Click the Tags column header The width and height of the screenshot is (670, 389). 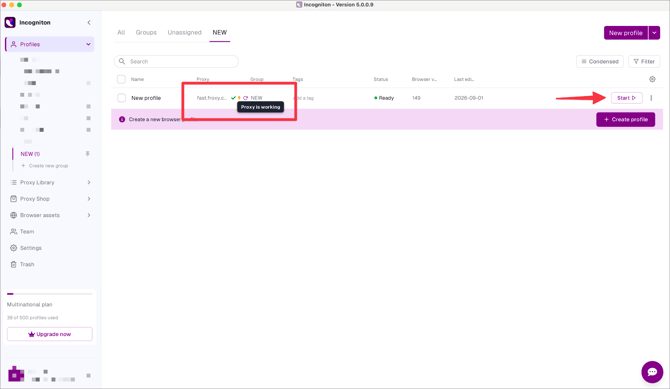point(298,79)
